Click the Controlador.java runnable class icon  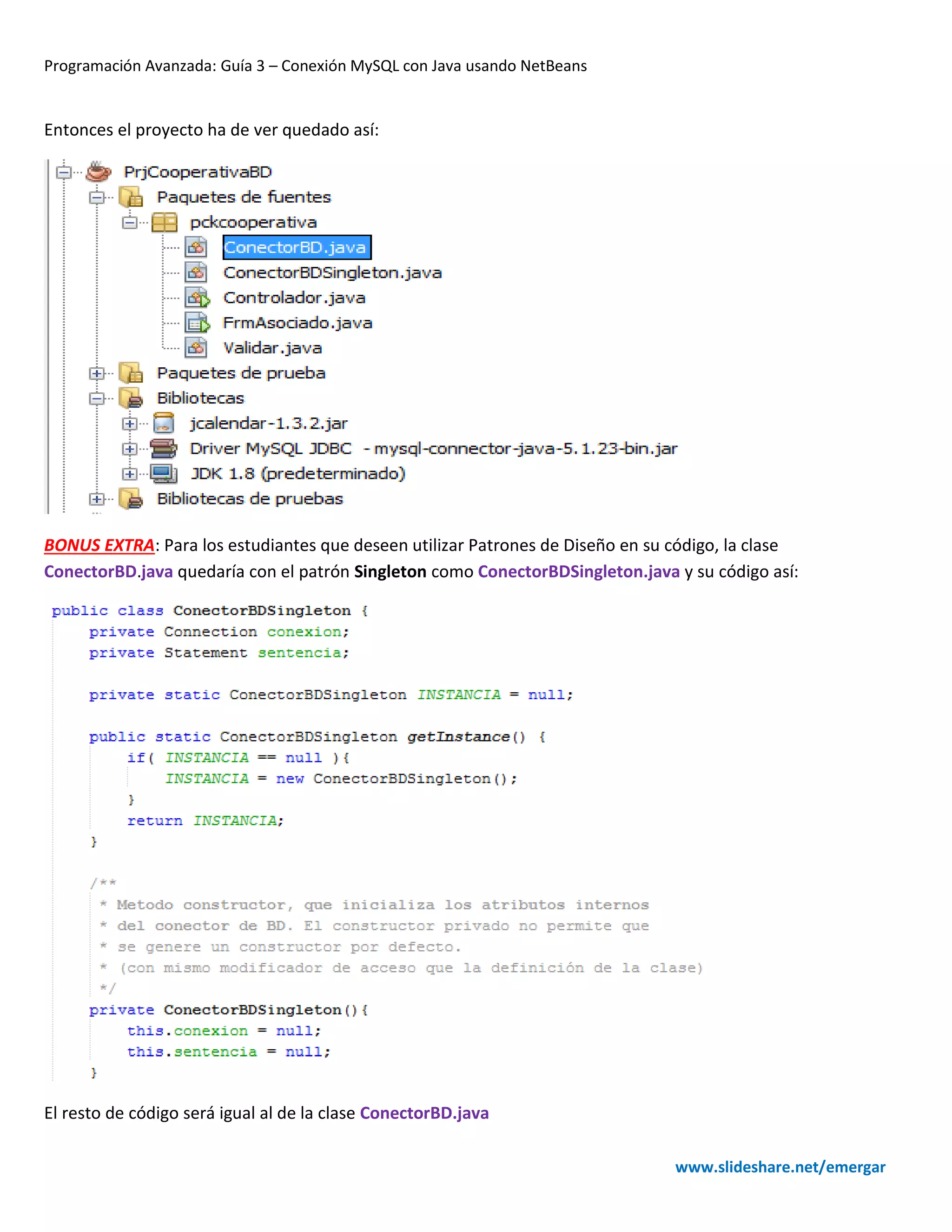tap(197, 298)
